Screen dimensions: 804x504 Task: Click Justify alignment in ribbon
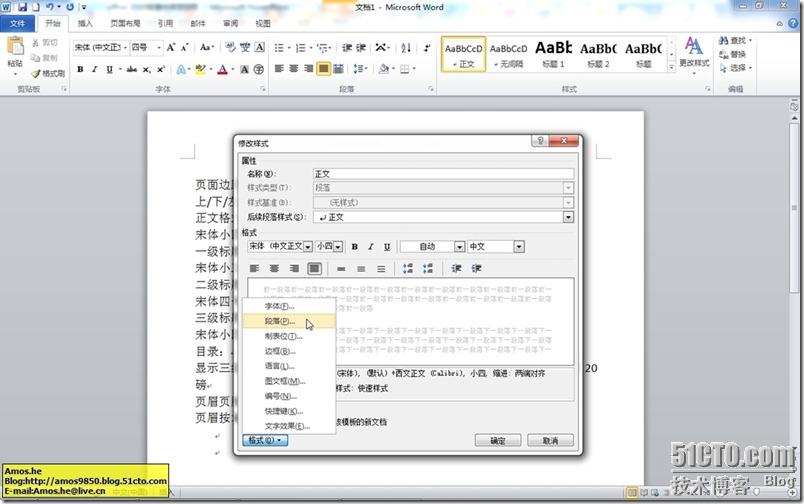click(324, 69)
